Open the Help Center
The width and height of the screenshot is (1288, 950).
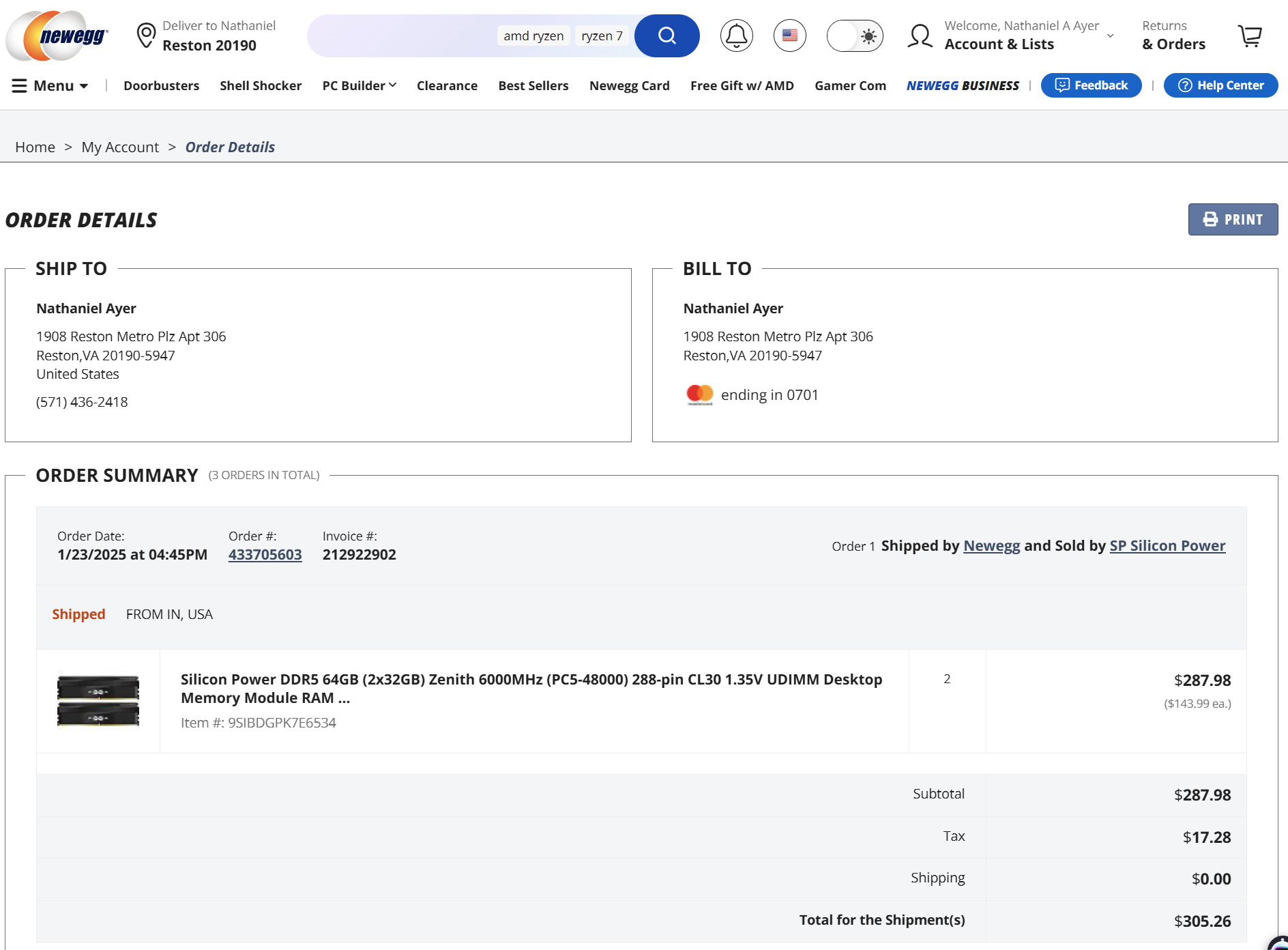[x=1220, y=85]
